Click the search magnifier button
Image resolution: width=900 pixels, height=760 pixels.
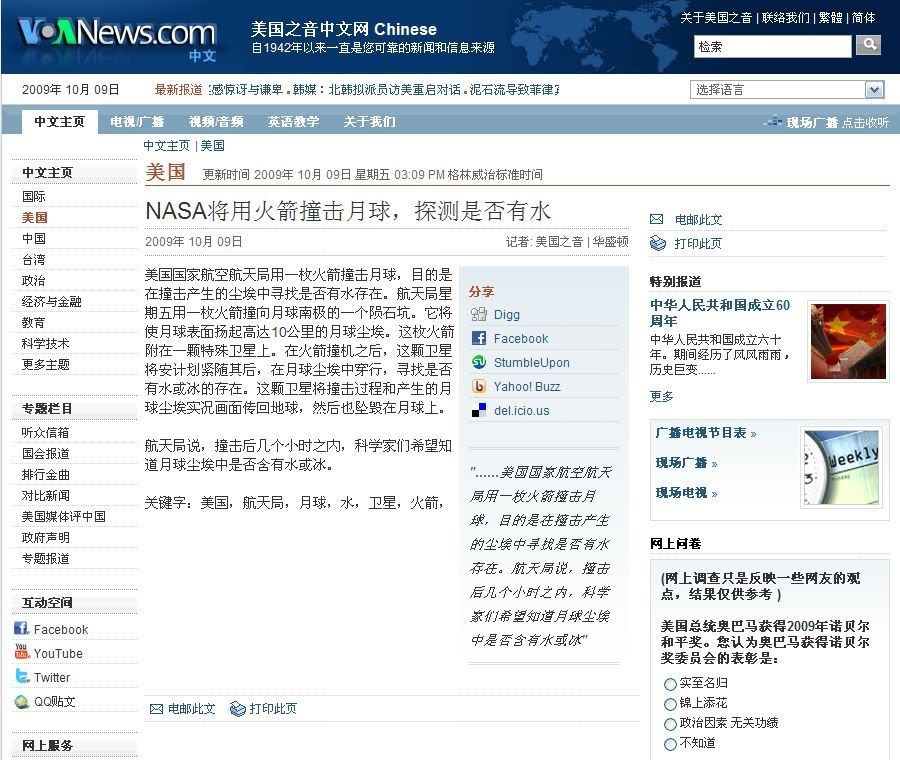pyautogui.click(x=869, y=45)
